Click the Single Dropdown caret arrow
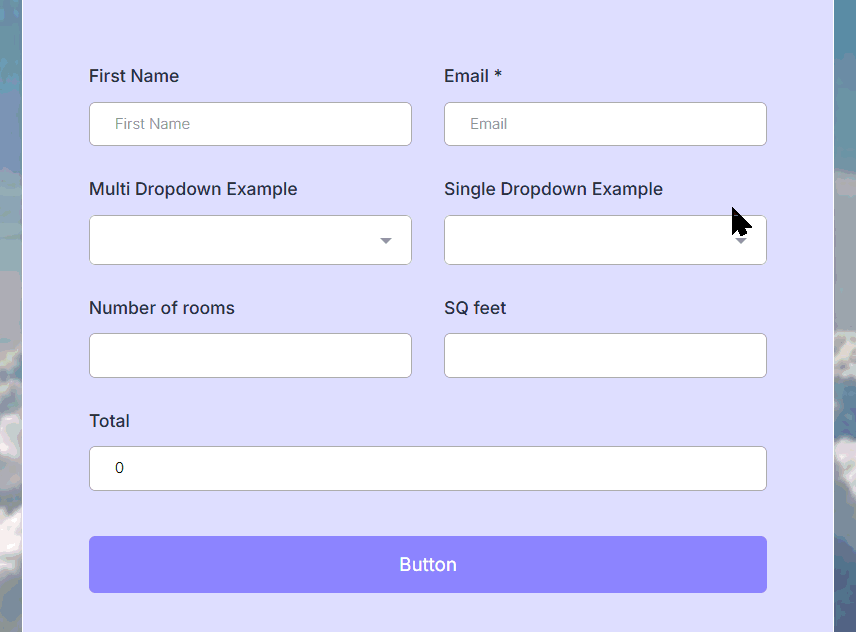Image resolution: width=856 pixels, height=632 pixels. tap(741, 241)
